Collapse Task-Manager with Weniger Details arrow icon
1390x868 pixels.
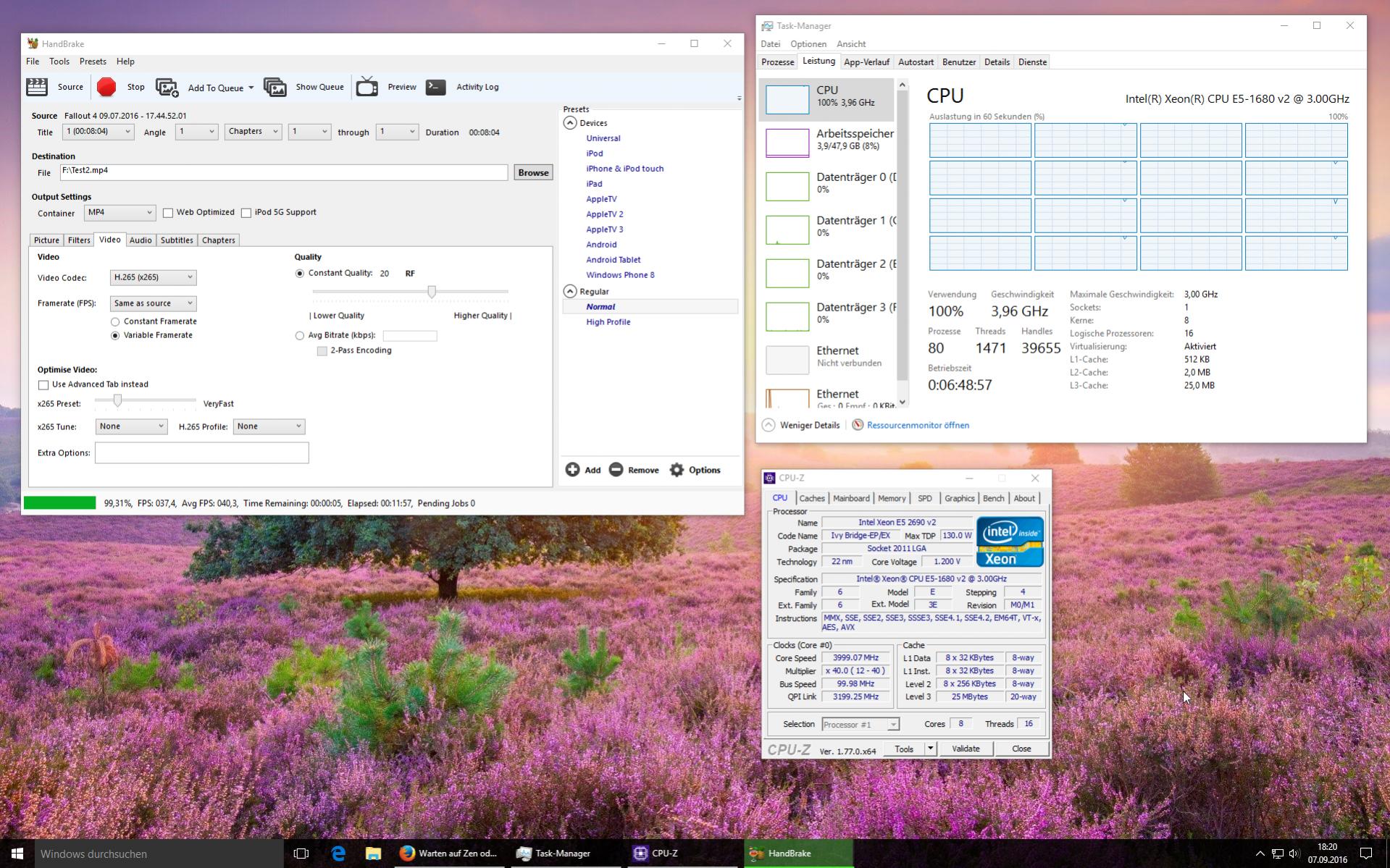click(769, 425)
